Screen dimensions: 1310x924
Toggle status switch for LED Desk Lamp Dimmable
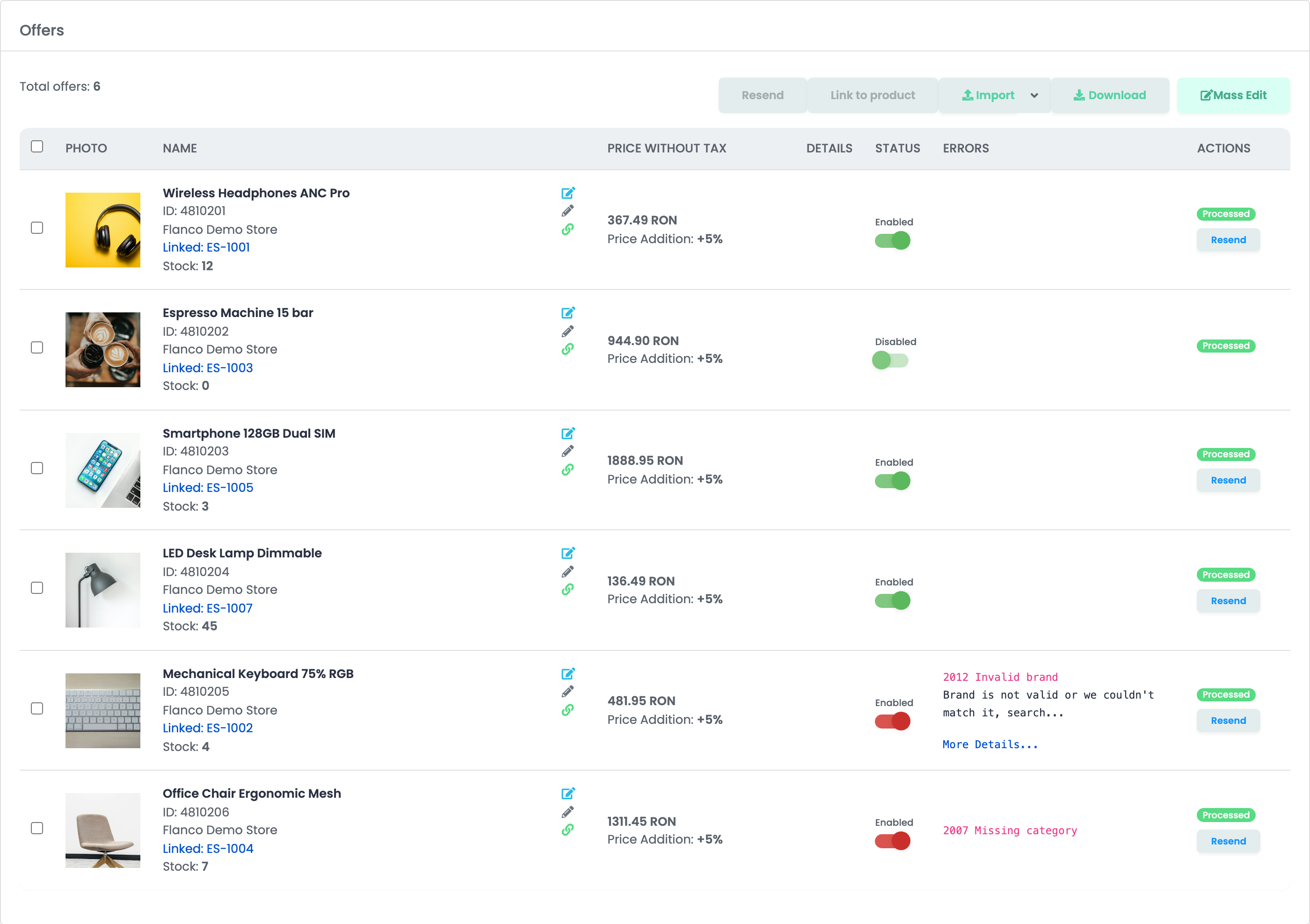pos(892,600)
